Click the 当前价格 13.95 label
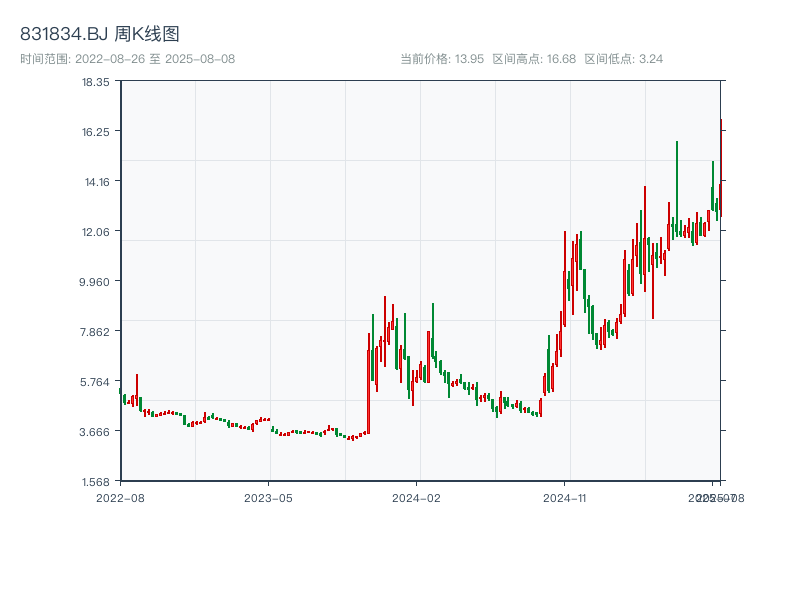 coord(442,59)
